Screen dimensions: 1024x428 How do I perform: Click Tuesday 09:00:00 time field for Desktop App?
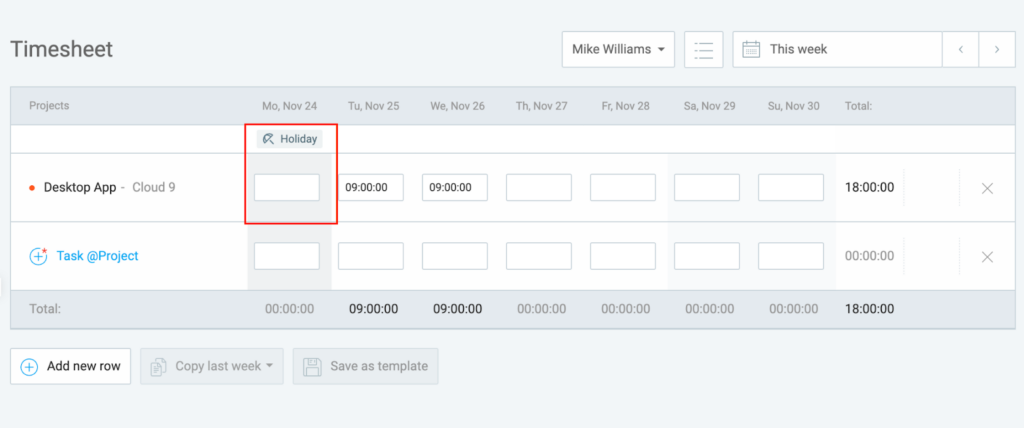point(371,188)
